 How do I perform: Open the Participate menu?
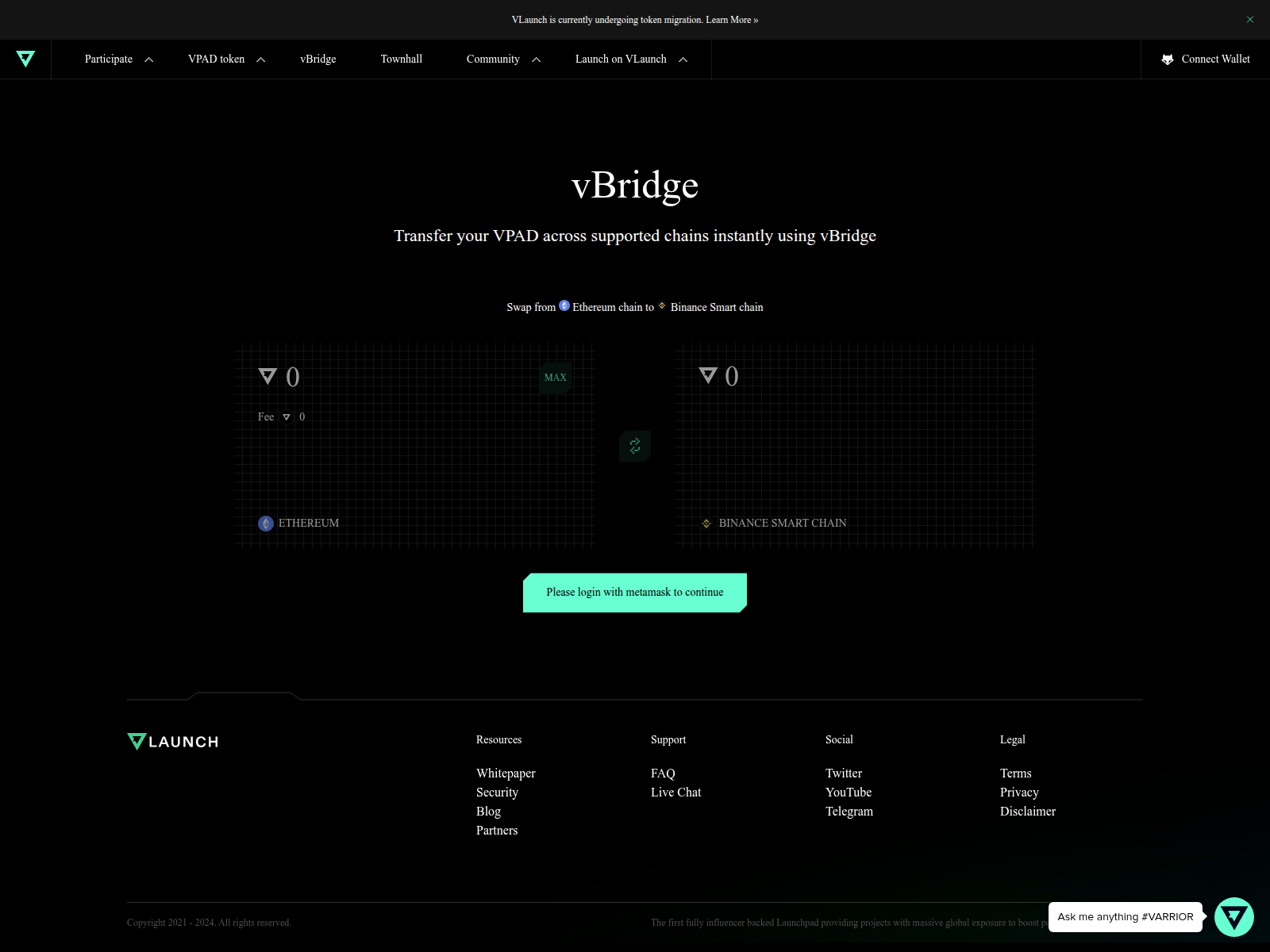point(109,59)
